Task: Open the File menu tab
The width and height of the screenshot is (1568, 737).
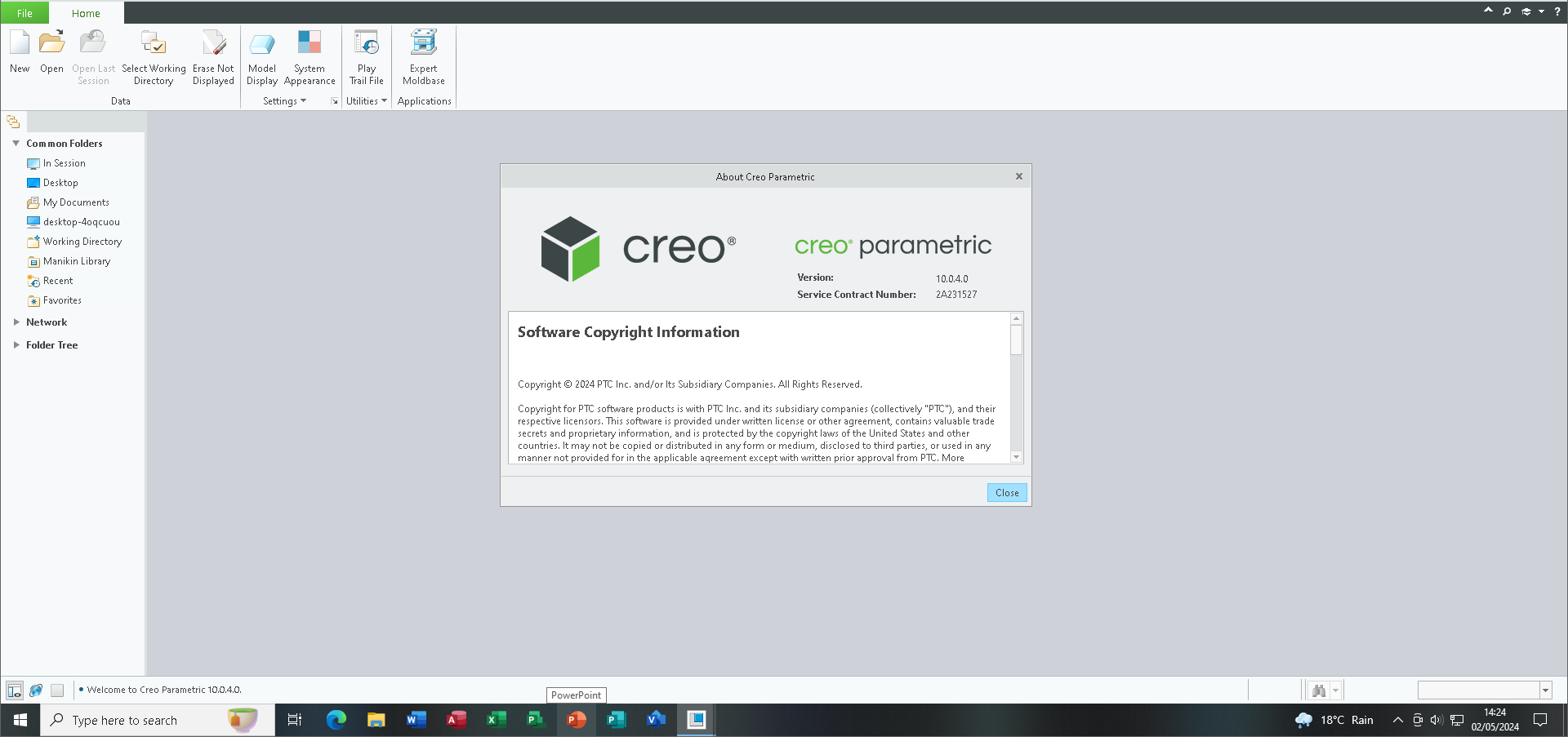Action: [x=24, y=13]
